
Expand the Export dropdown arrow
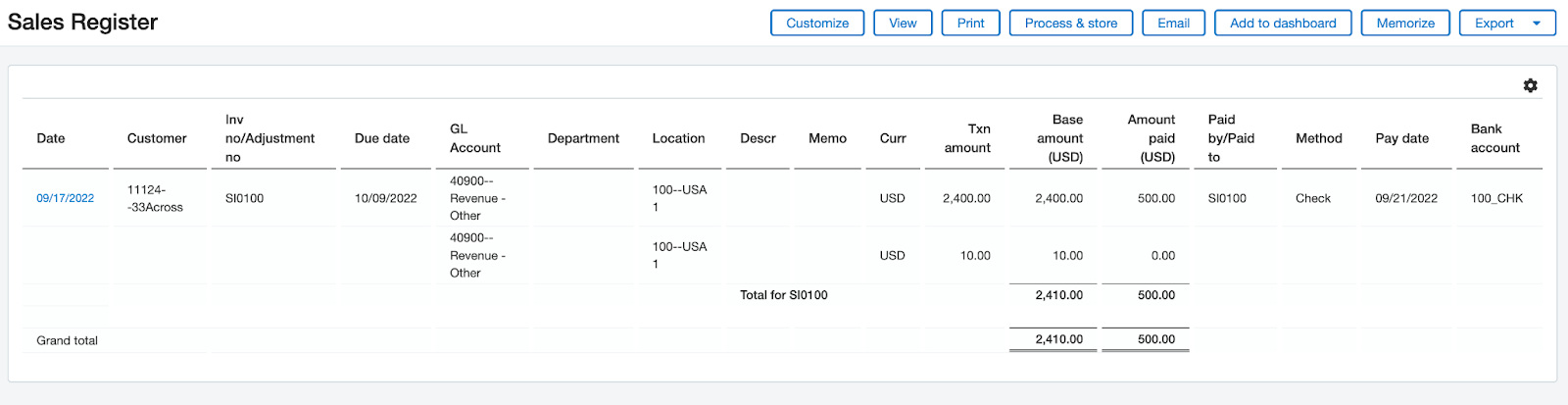click(x=1537, y=24)
